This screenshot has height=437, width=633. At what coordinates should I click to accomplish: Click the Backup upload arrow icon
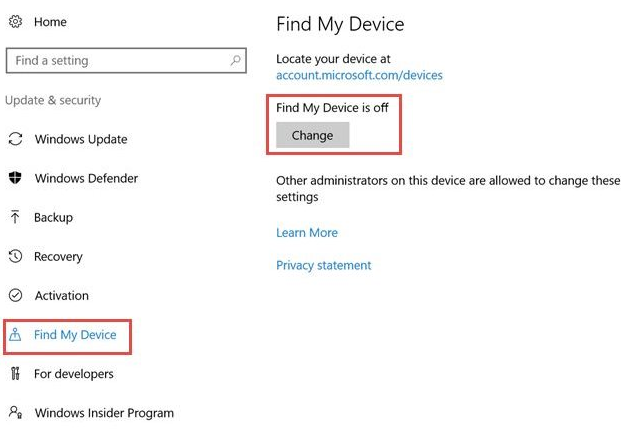pos(15,217)
